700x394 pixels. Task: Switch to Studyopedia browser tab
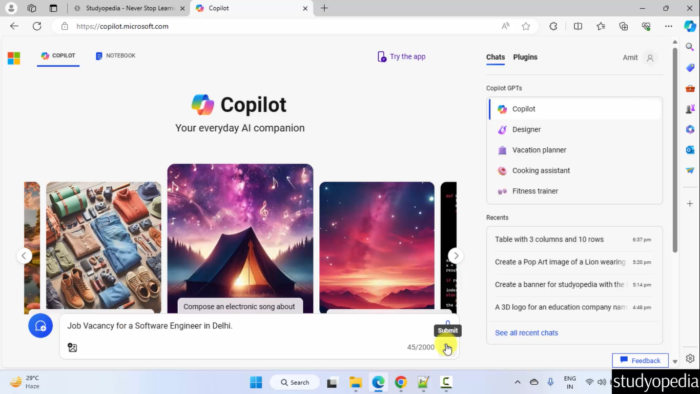pyautogui.click(x=129, y=8)
